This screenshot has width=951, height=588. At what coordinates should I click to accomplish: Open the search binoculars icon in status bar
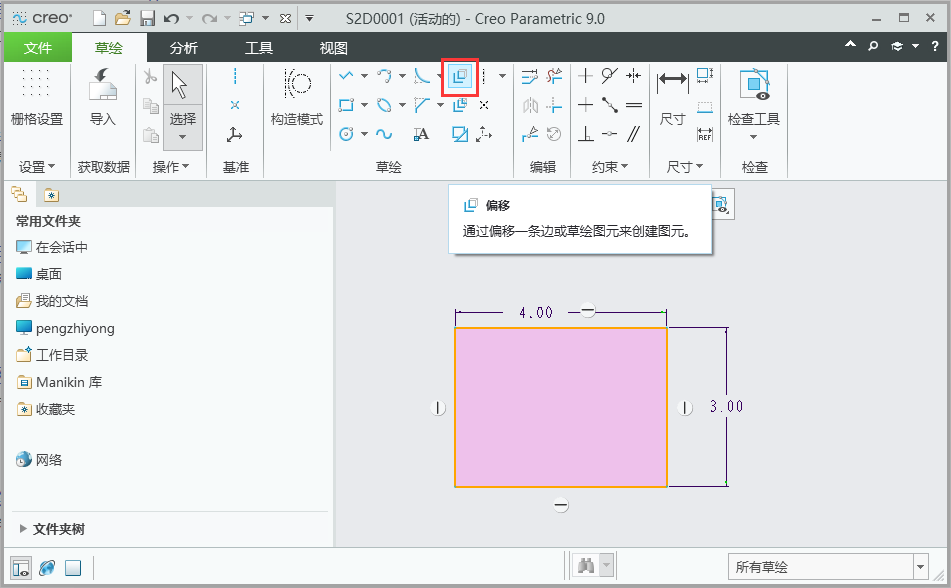click(586, 566)
